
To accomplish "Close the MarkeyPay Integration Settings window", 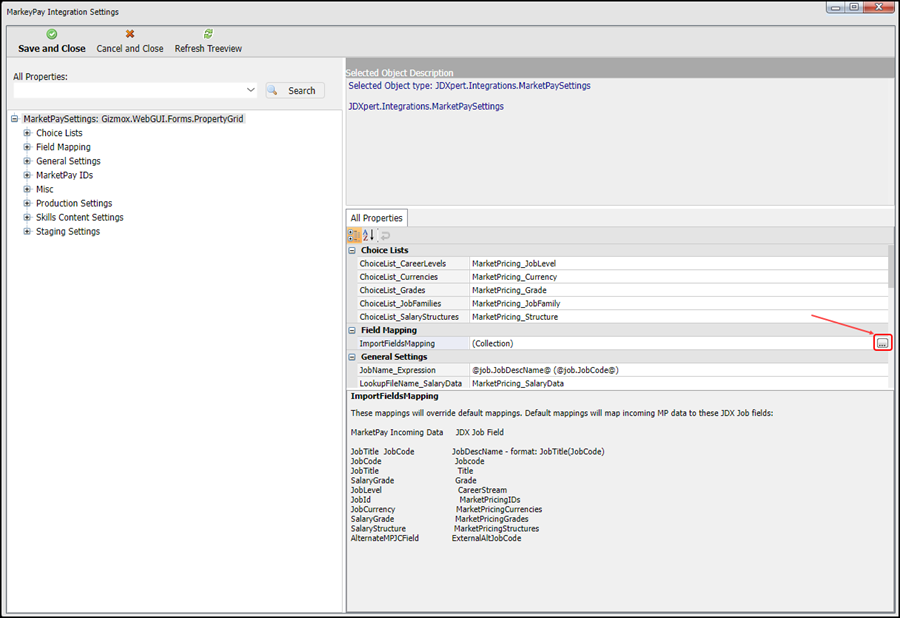I will (x=879, y=7).
